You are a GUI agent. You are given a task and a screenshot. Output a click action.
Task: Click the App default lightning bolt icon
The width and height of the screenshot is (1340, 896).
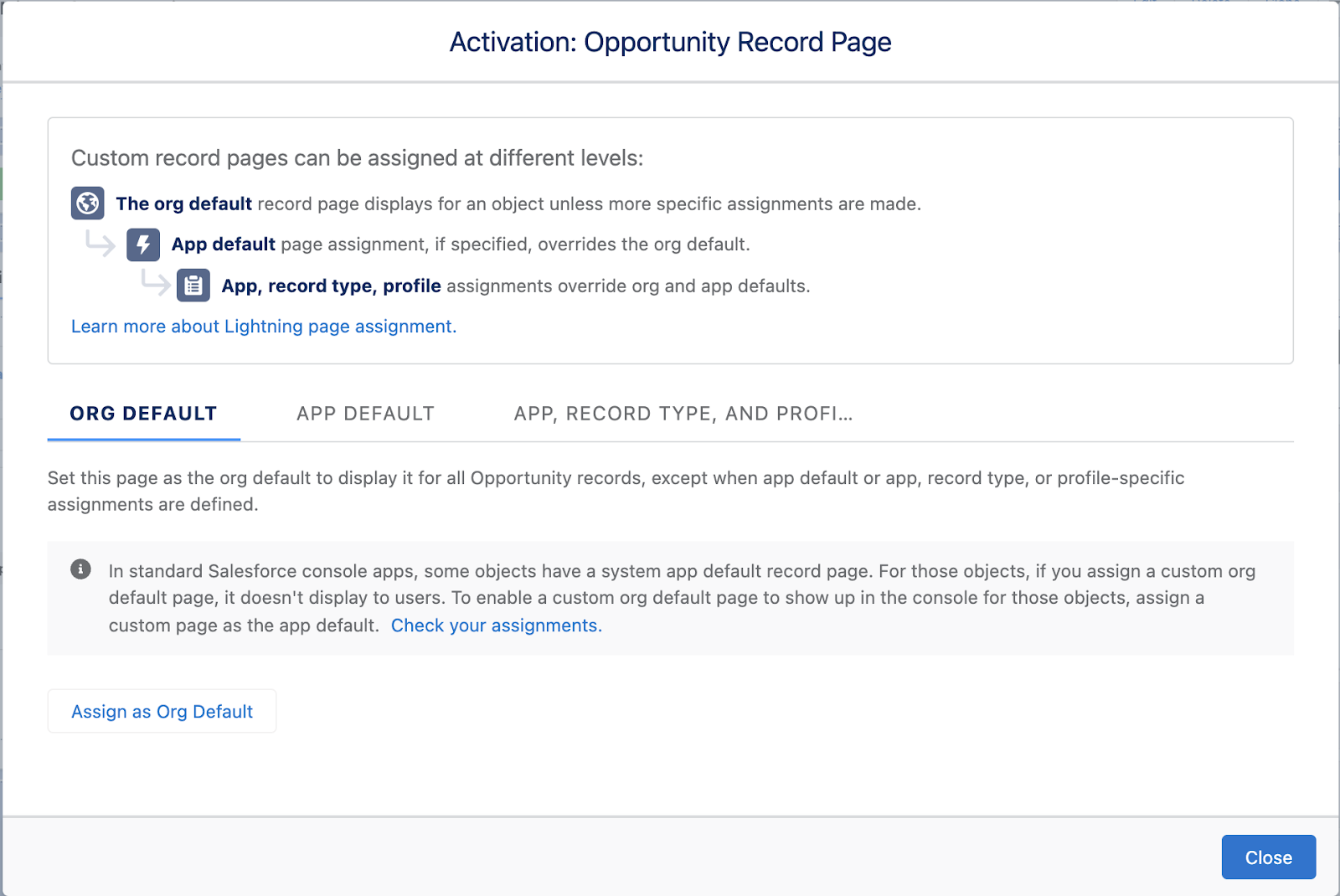click(x=143, y=245)
